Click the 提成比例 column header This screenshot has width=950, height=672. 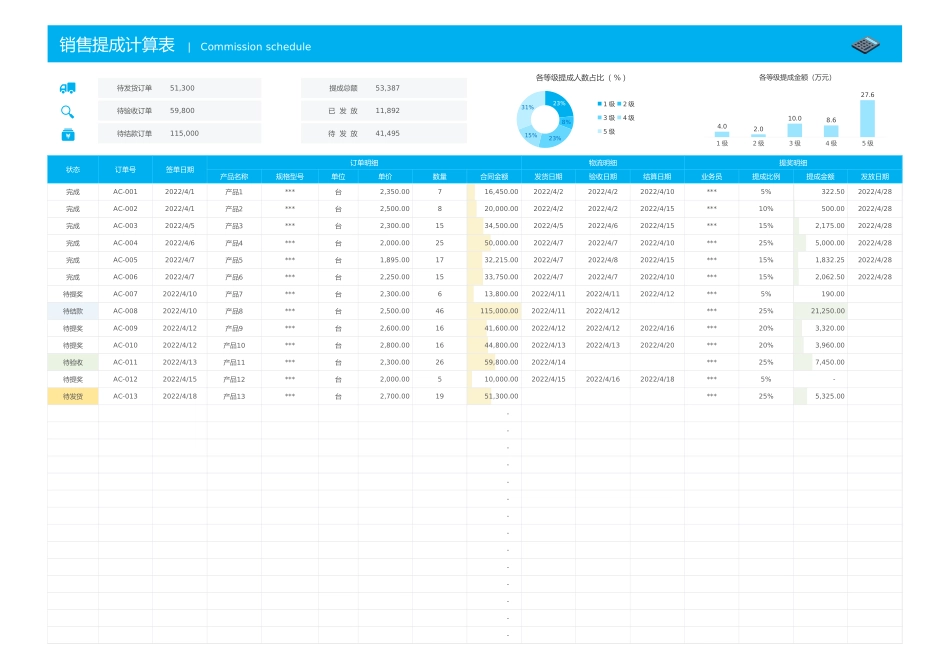pos(766,176)
